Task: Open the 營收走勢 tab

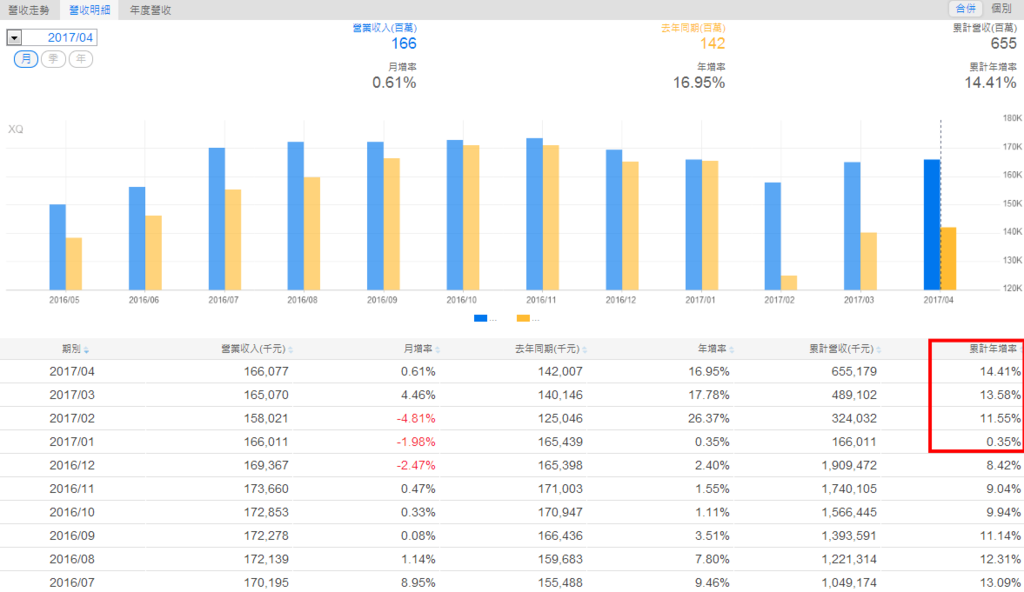Action: pyautogui.click(x=29, y=10)
